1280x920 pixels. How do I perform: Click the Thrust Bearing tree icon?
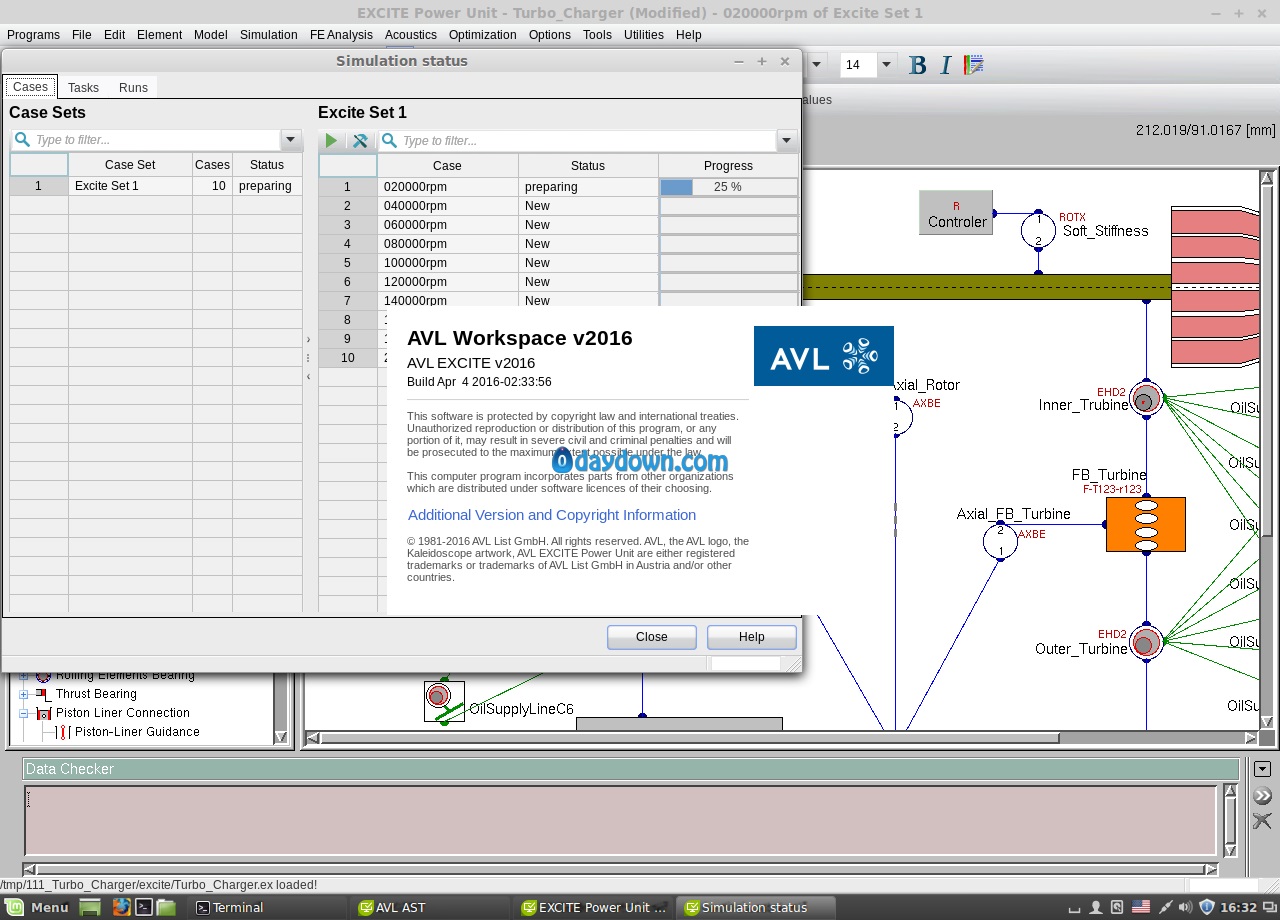(43, 694)
